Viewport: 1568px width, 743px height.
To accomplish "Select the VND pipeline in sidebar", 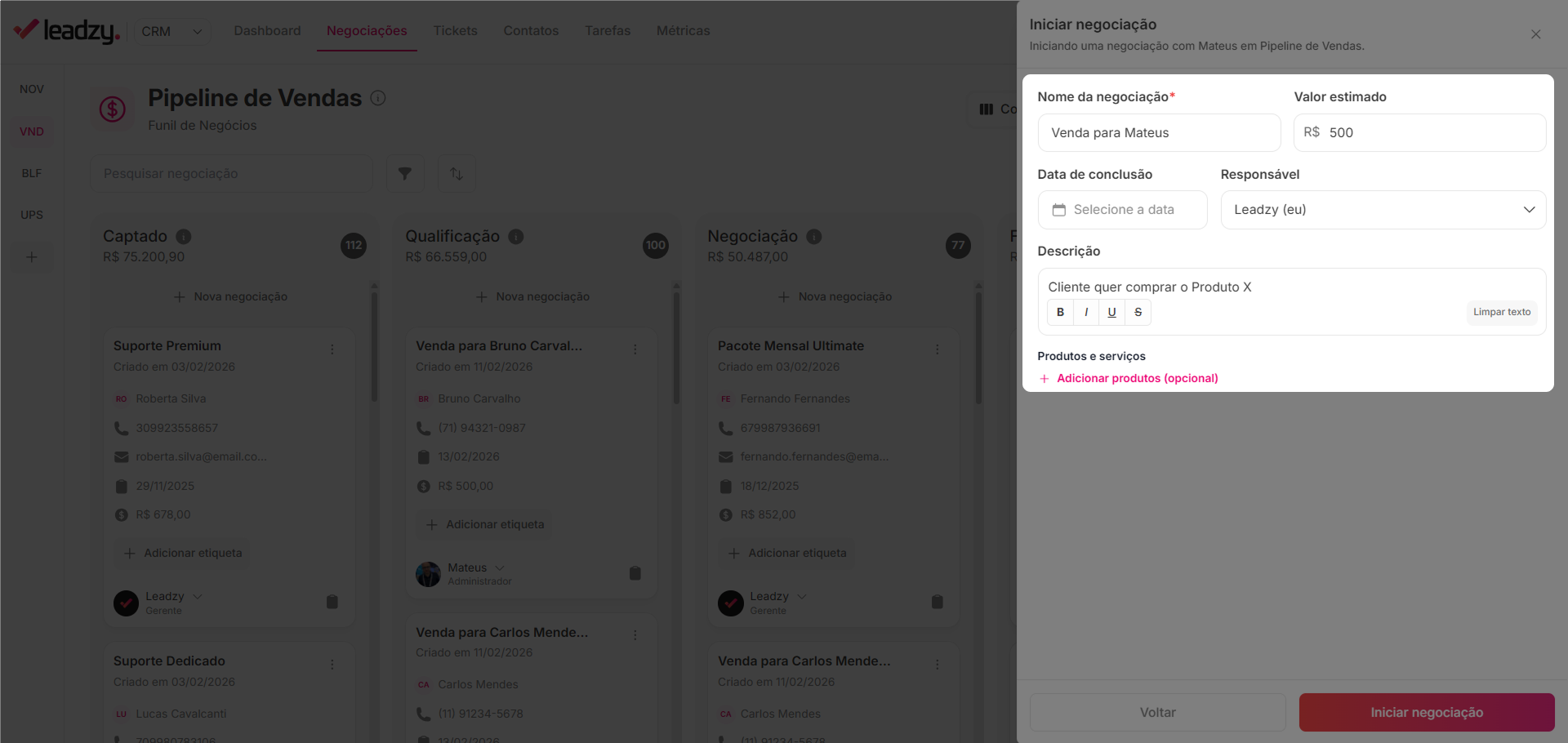I will click(x=32, y=131).
